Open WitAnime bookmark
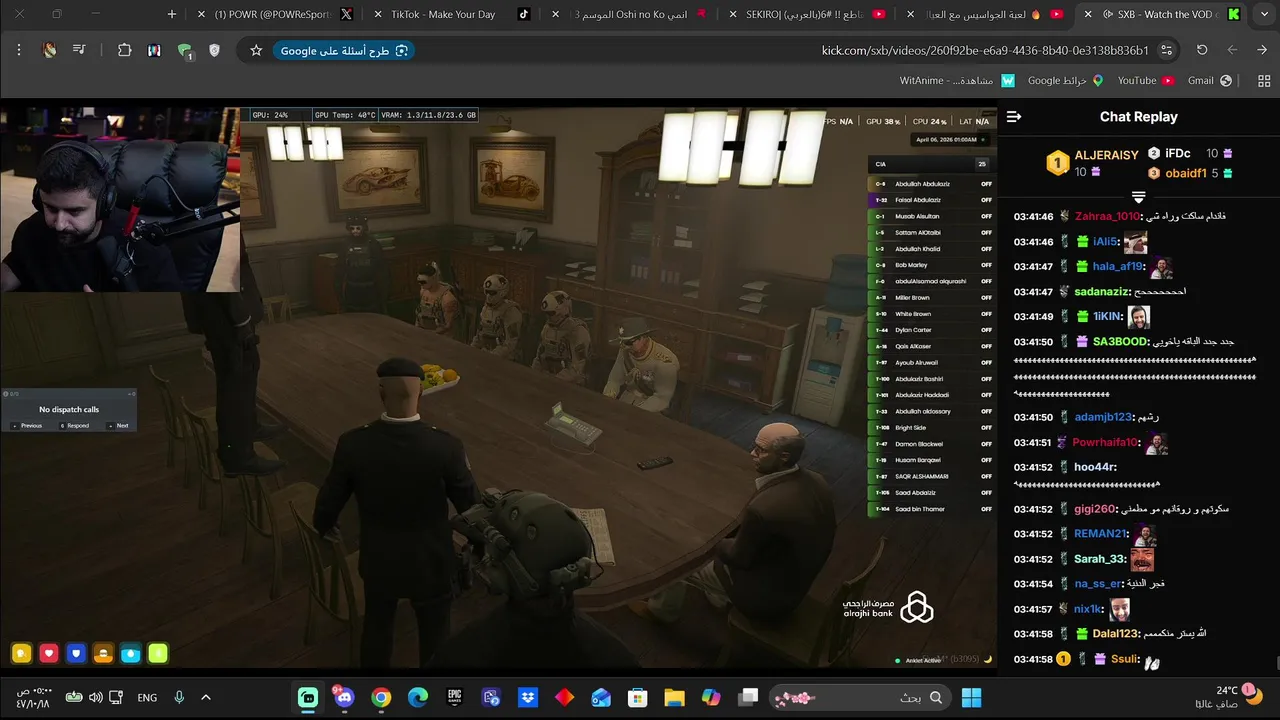 (x=957, y=81)
